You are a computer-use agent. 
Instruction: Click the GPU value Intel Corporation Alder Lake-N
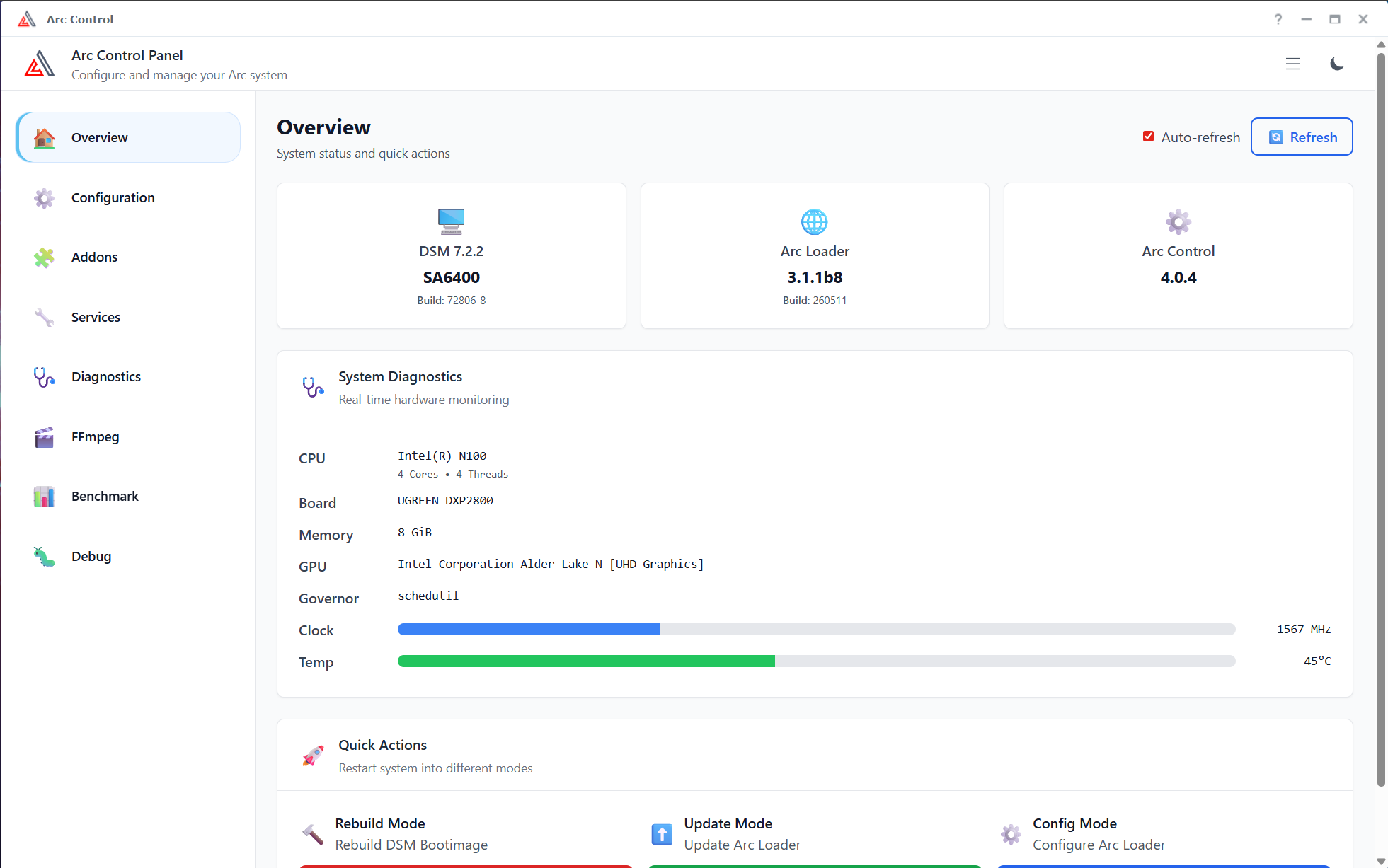click(x=551, y=565)
